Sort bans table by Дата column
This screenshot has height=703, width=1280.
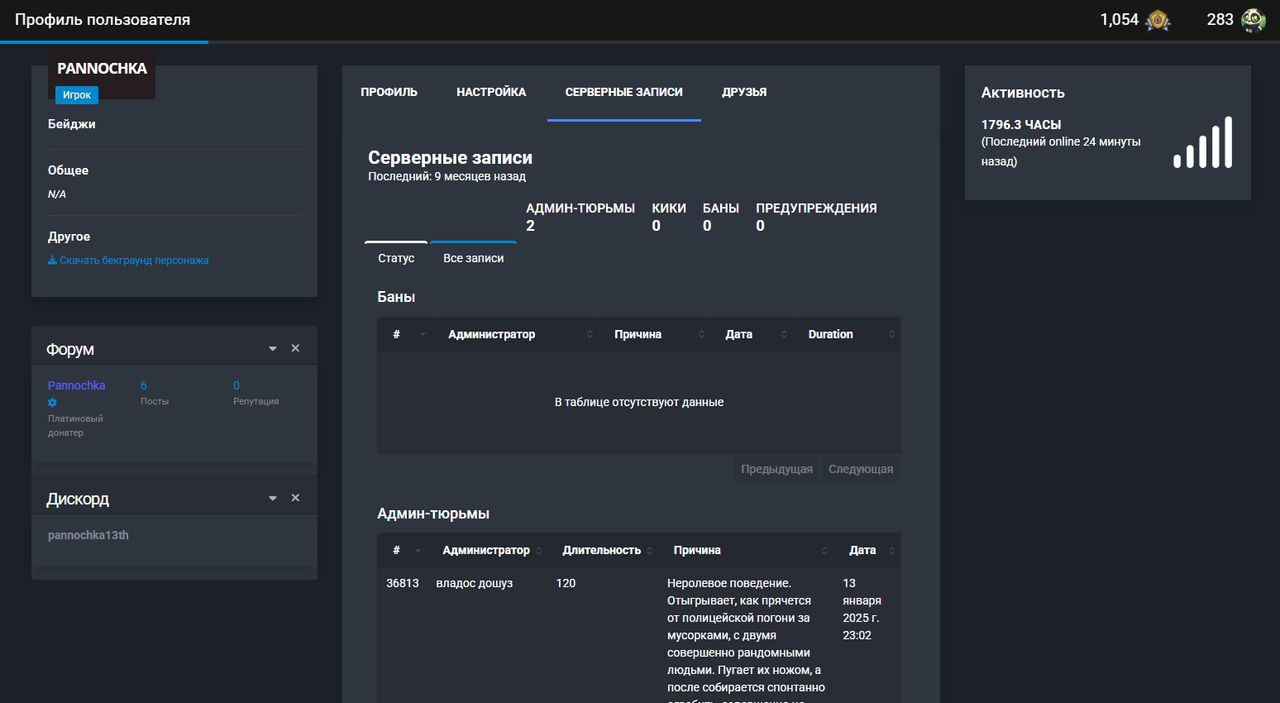pos(755,334)
